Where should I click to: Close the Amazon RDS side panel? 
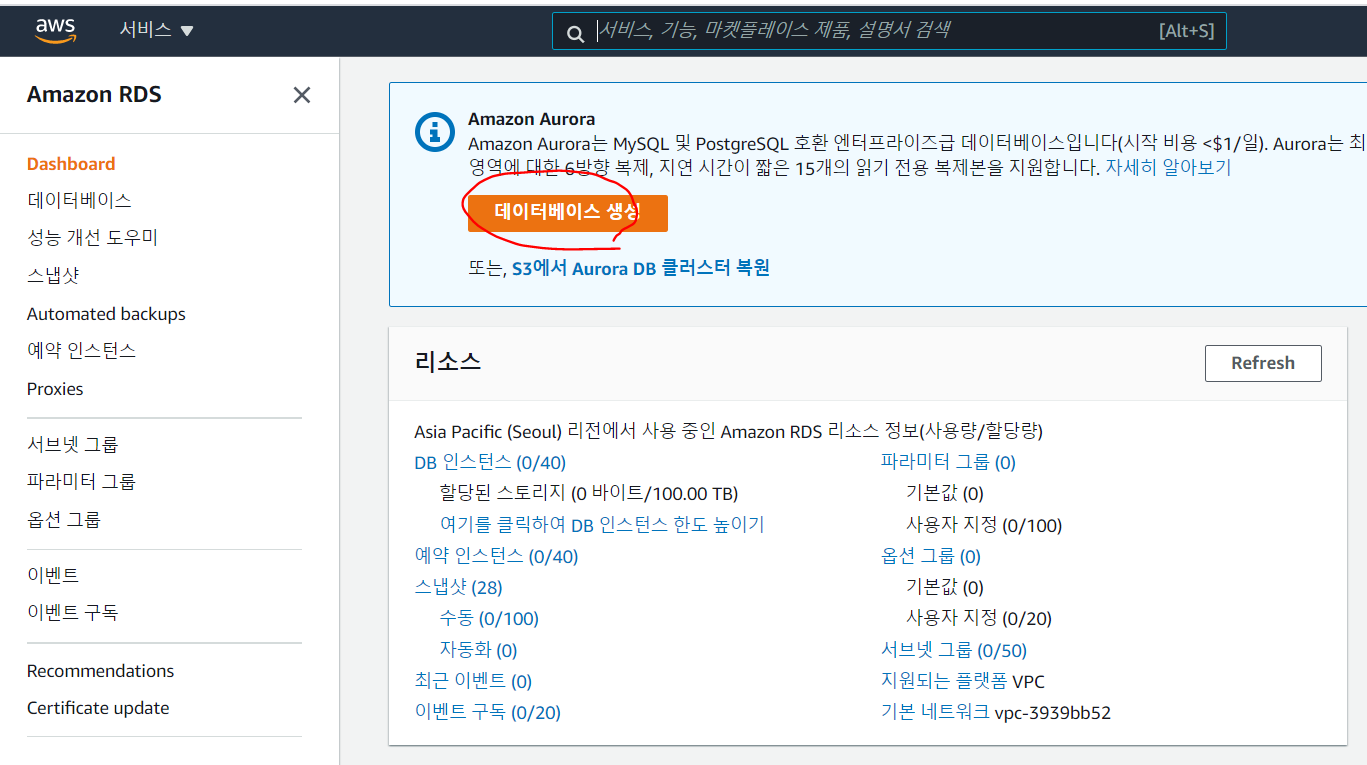point(301,95)
